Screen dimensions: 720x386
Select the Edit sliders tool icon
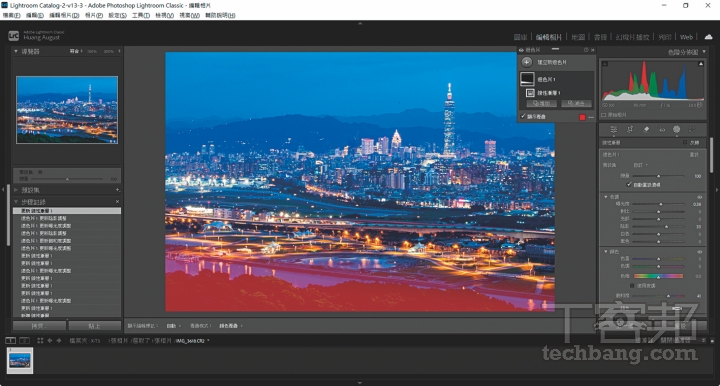tap(613, 129)
